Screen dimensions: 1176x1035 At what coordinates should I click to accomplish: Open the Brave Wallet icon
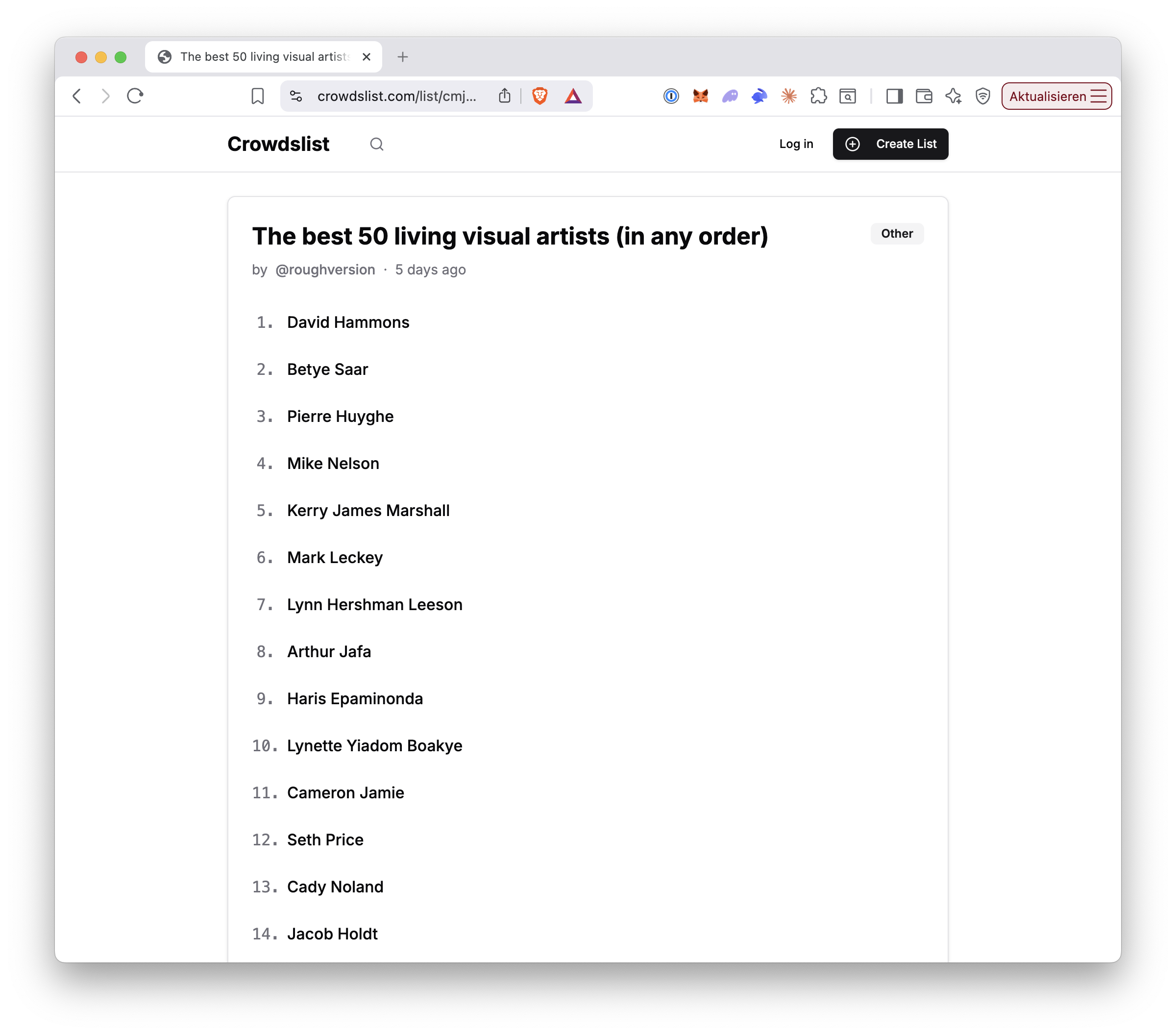pos(924,96)
